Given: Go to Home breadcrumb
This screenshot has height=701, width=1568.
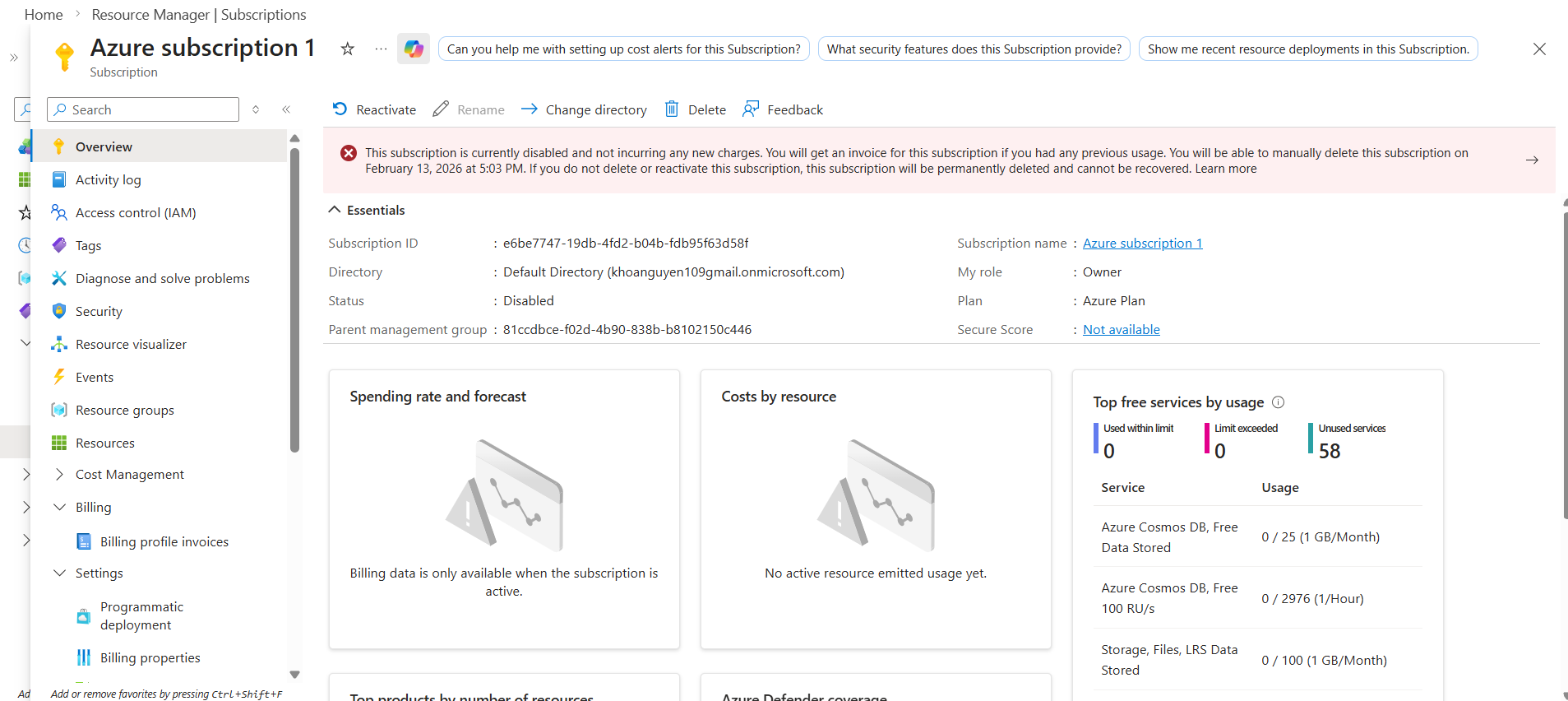Looking at the screenshot, I should click(x=44, y=15).
